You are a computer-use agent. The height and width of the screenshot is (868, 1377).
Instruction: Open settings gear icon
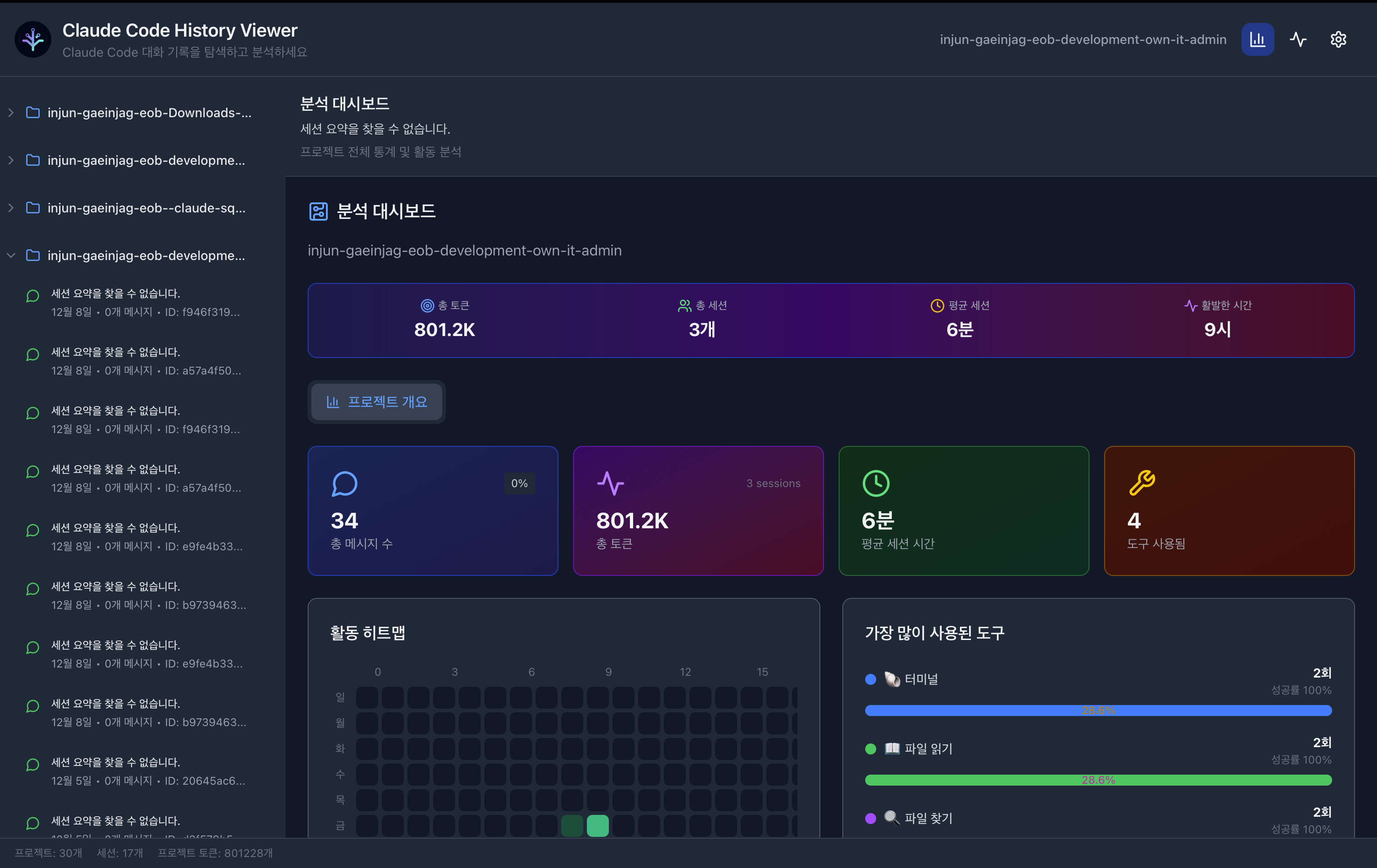pos(1338,39)
